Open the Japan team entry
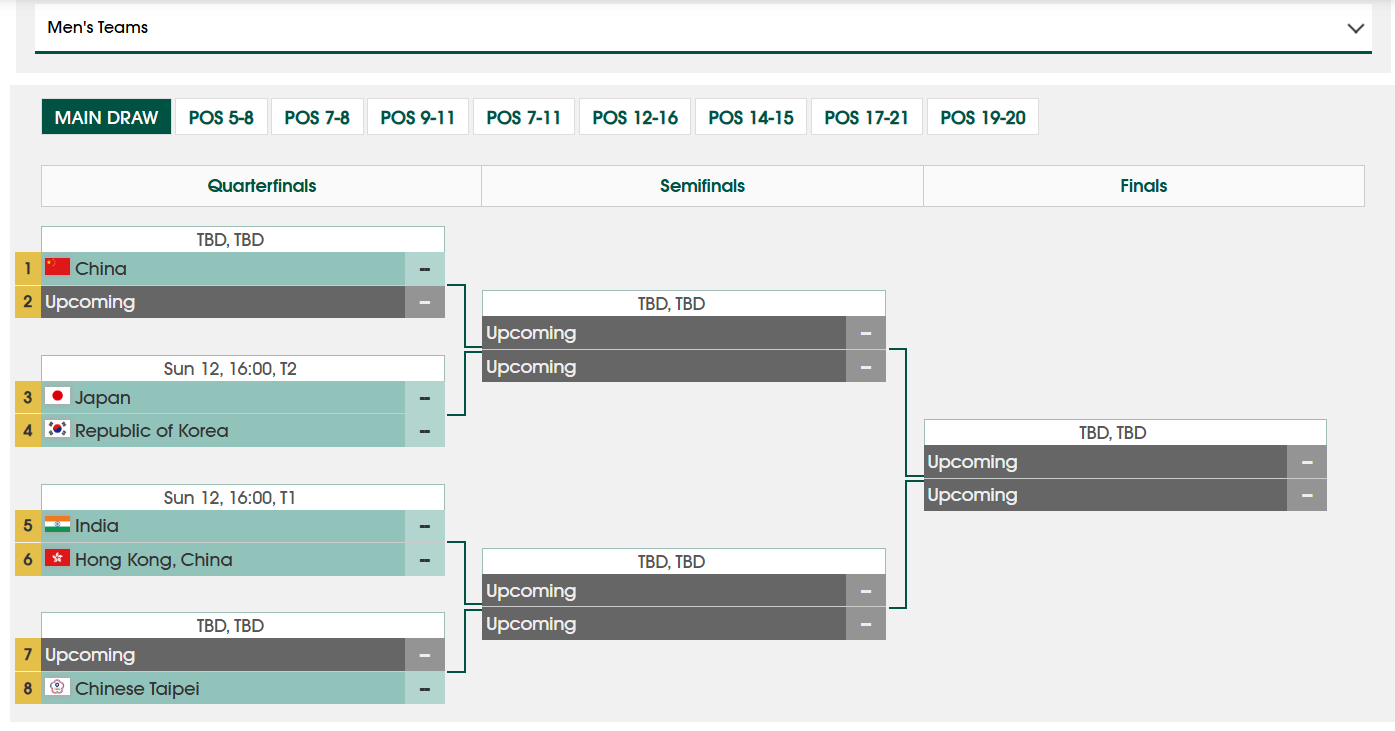Screen dimensions: 1395x731 223,397
